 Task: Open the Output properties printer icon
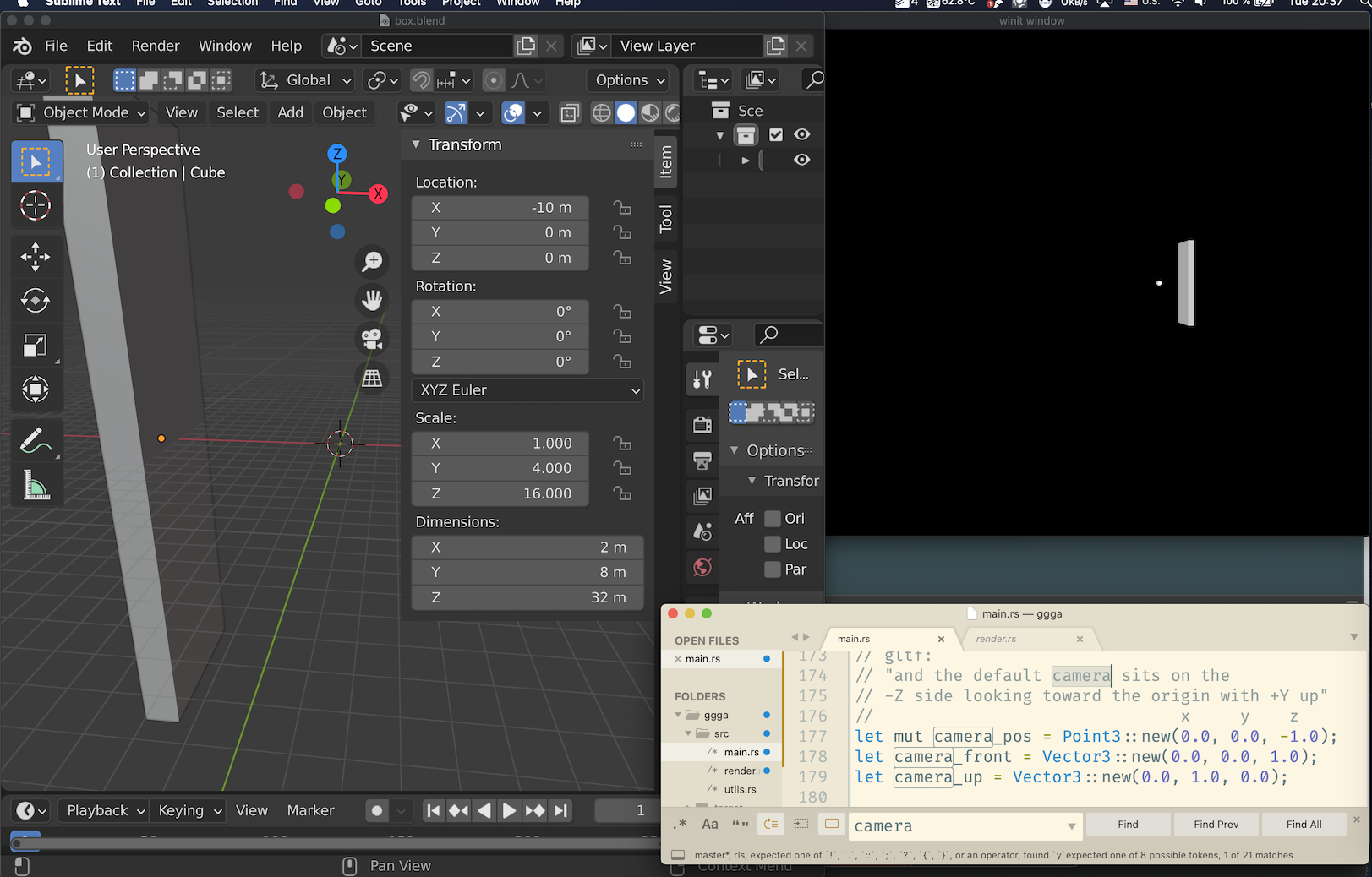pos(702,460)
